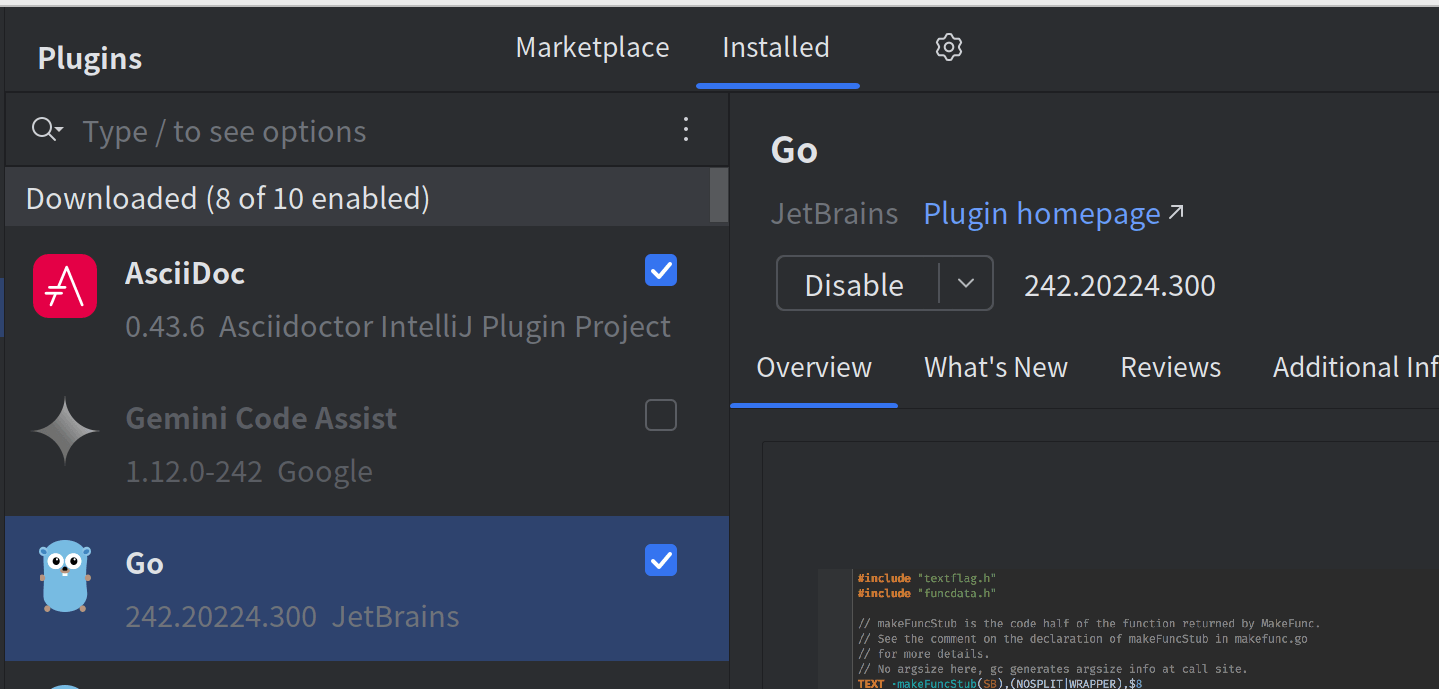This screenshot has width=1439, height=689.
Task: Open the What's New tab
Action: [x=995, y=367]
